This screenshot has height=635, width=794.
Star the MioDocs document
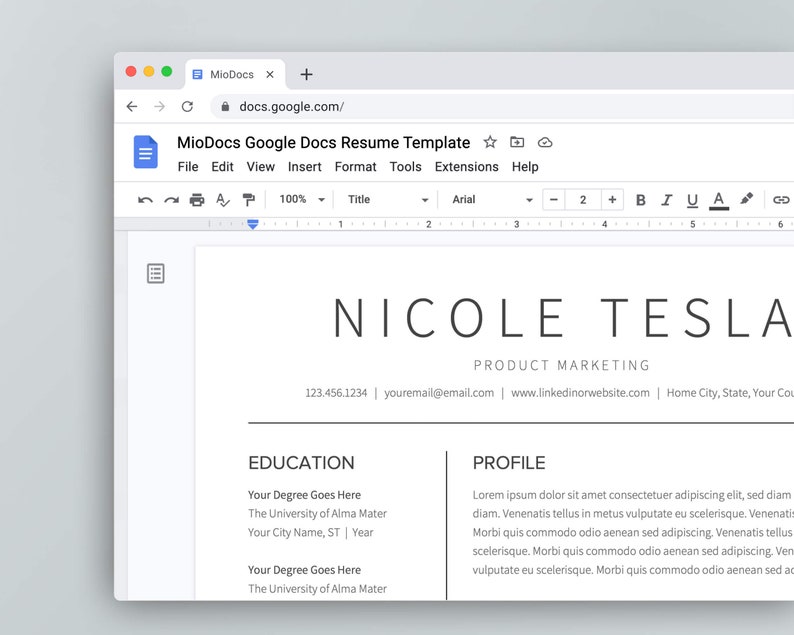click(490, 142)
